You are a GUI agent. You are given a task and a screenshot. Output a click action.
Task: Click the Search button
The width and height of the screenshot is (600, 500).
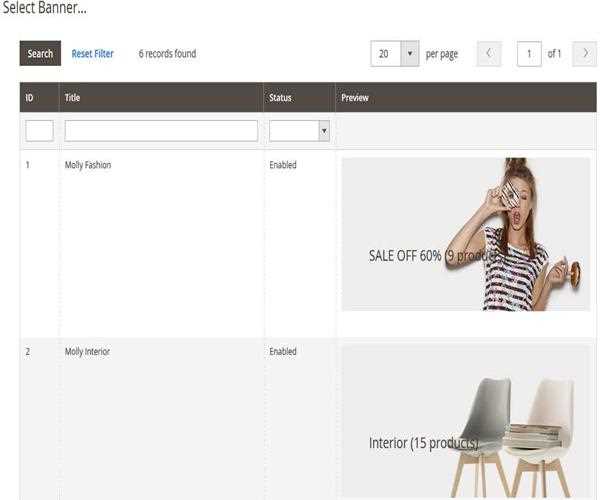40,54
